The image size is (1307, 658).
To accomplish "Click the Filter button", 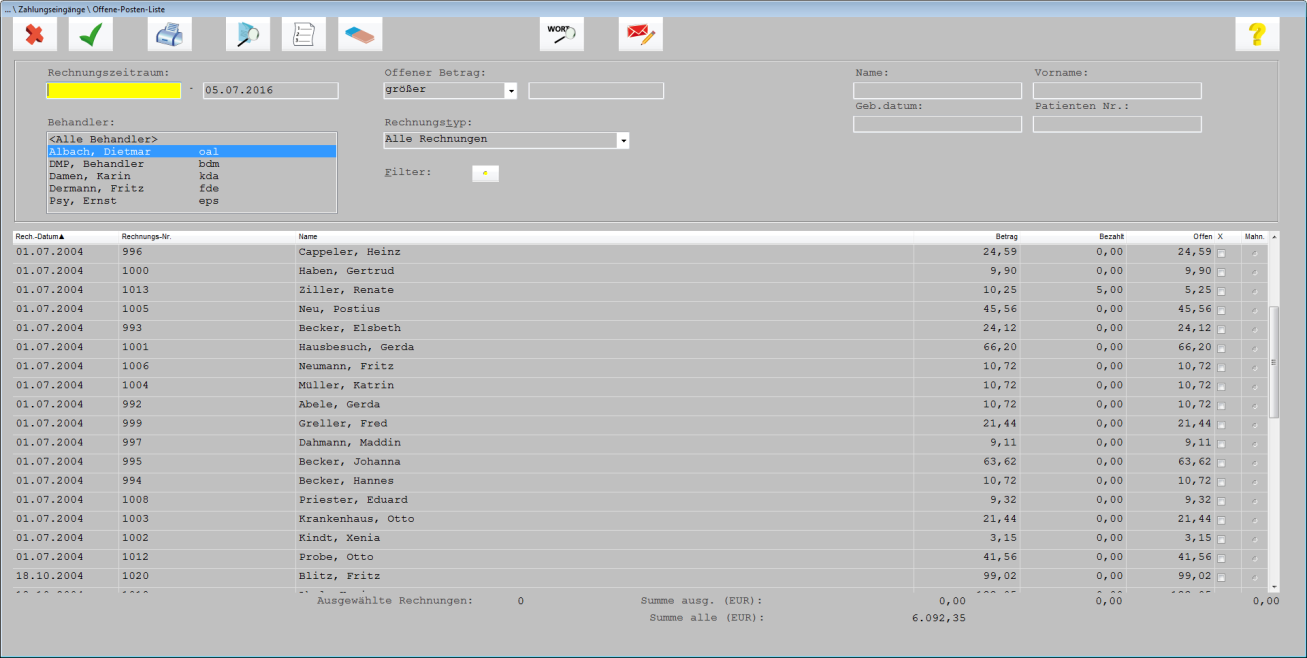I will point(485,173).
